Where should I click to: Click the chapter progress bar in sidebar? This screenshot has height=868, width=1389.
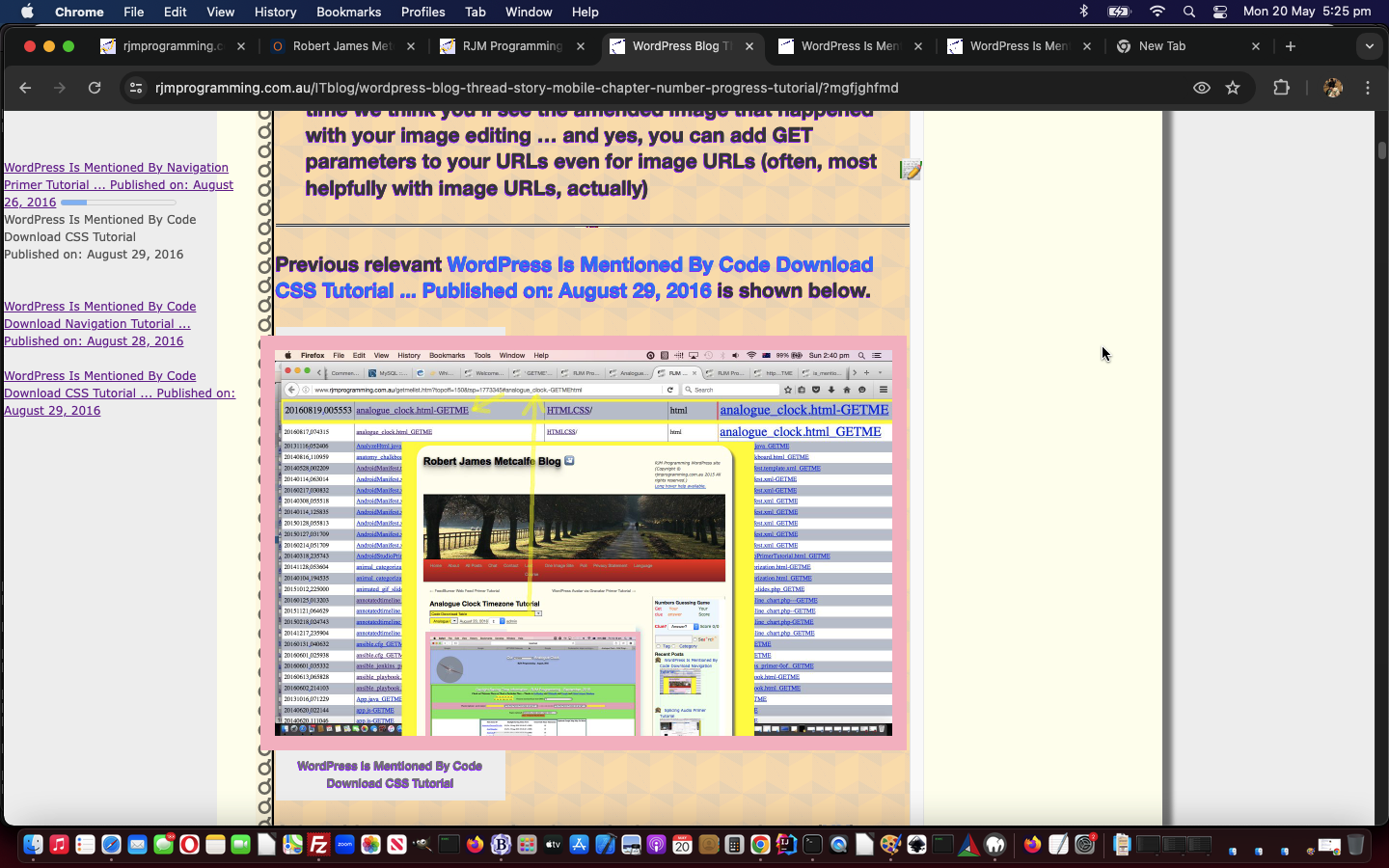coord(118,203)
